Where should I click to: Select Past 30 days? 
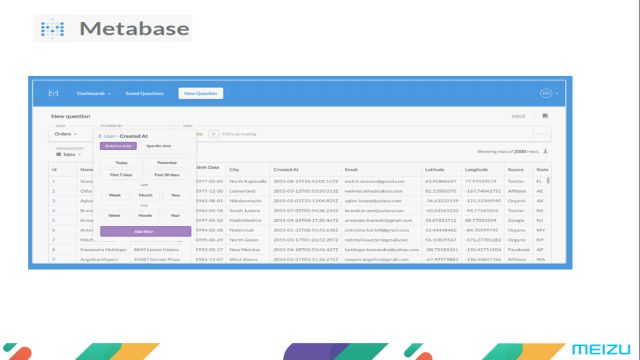coord(167,175)
